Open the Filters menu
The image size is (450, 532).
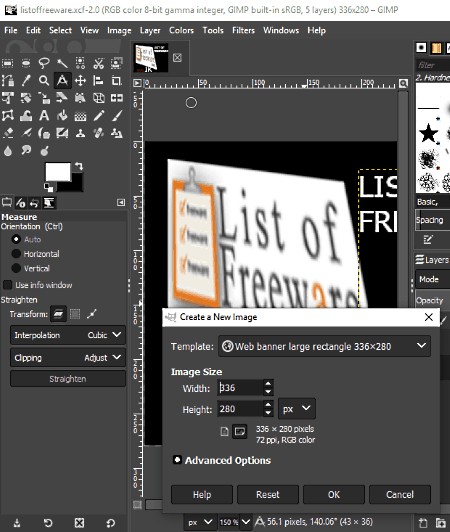coord(243,30)
